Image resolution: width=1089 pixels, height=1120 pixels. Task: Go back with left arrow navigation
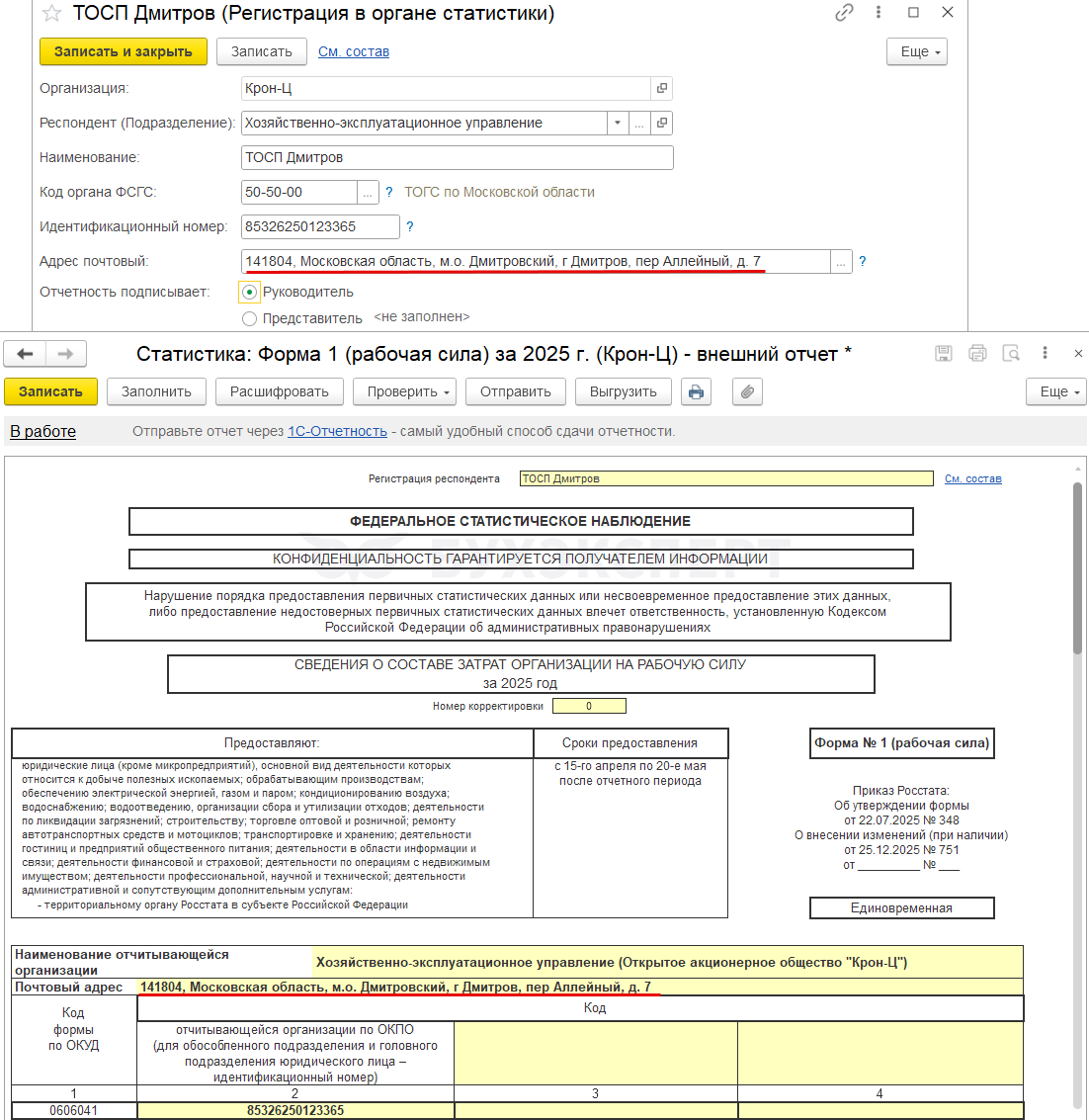point(25,354)
